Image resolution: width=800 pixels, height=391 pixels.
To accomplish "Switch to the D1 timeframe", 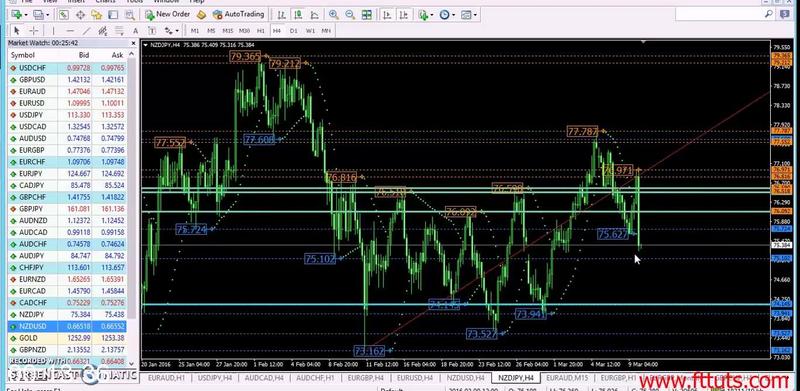I will pyautogui.click(x=293, y=31).
